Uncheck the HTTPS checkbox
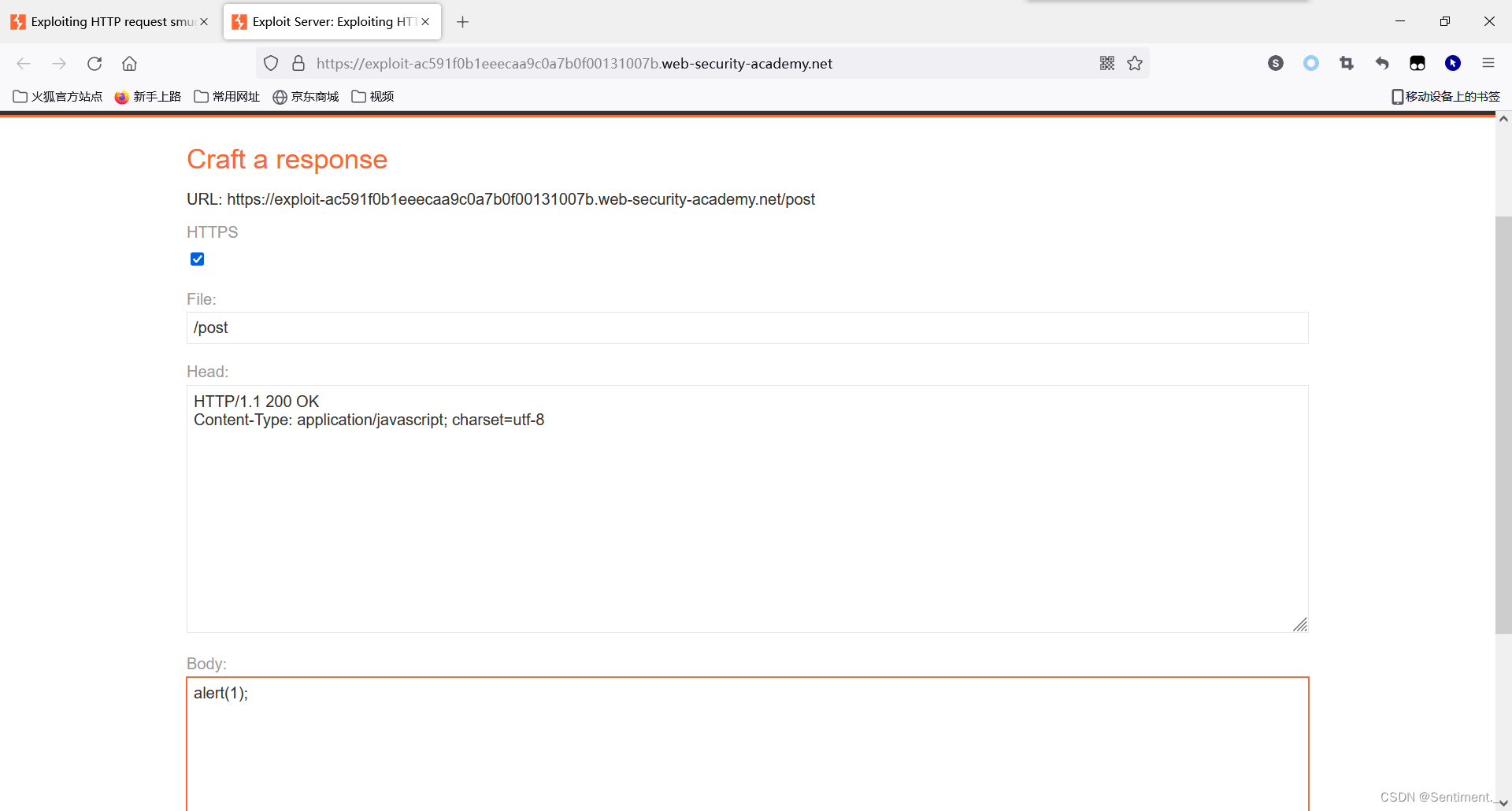The width and height of the screenshot is (1512, 811). click(198, 259)
